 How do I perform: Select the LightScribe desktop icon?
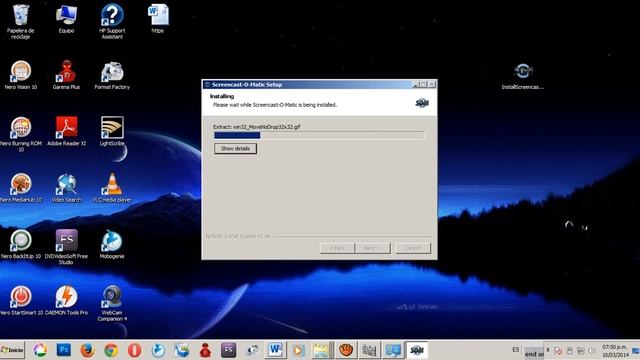coord(112,131)
